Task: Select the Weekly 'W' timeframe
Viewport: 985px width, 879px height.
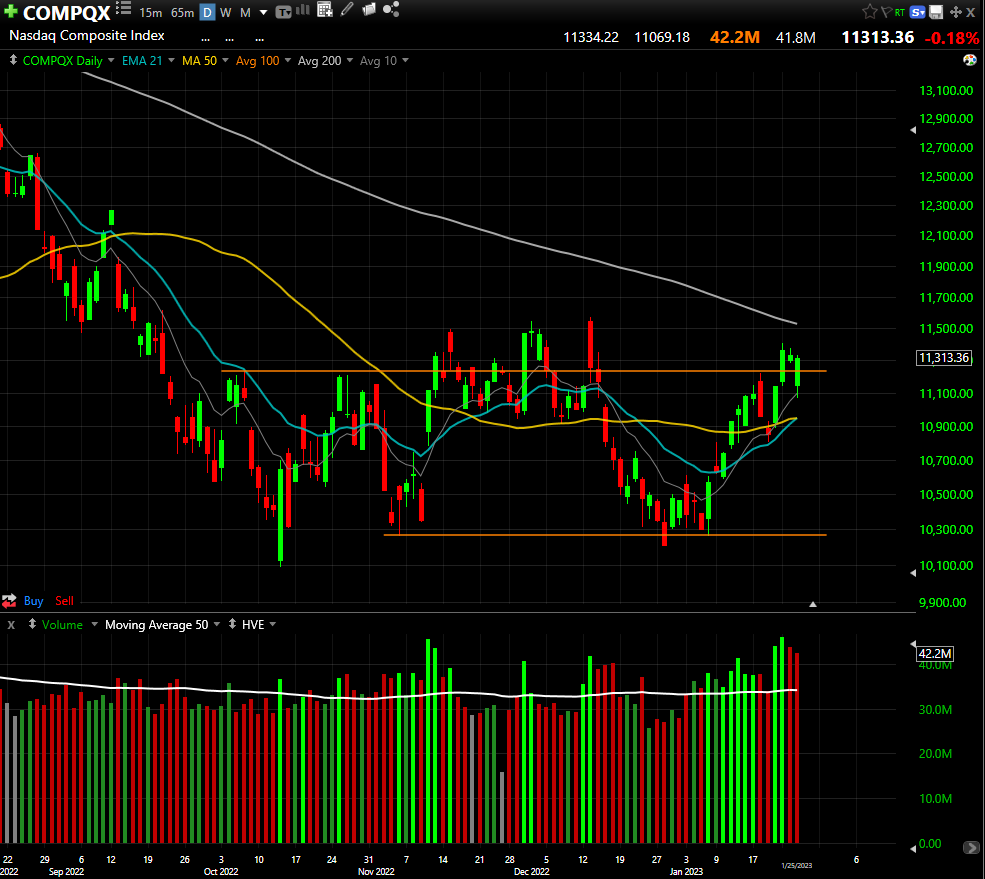Action: [x=226, y=13]
